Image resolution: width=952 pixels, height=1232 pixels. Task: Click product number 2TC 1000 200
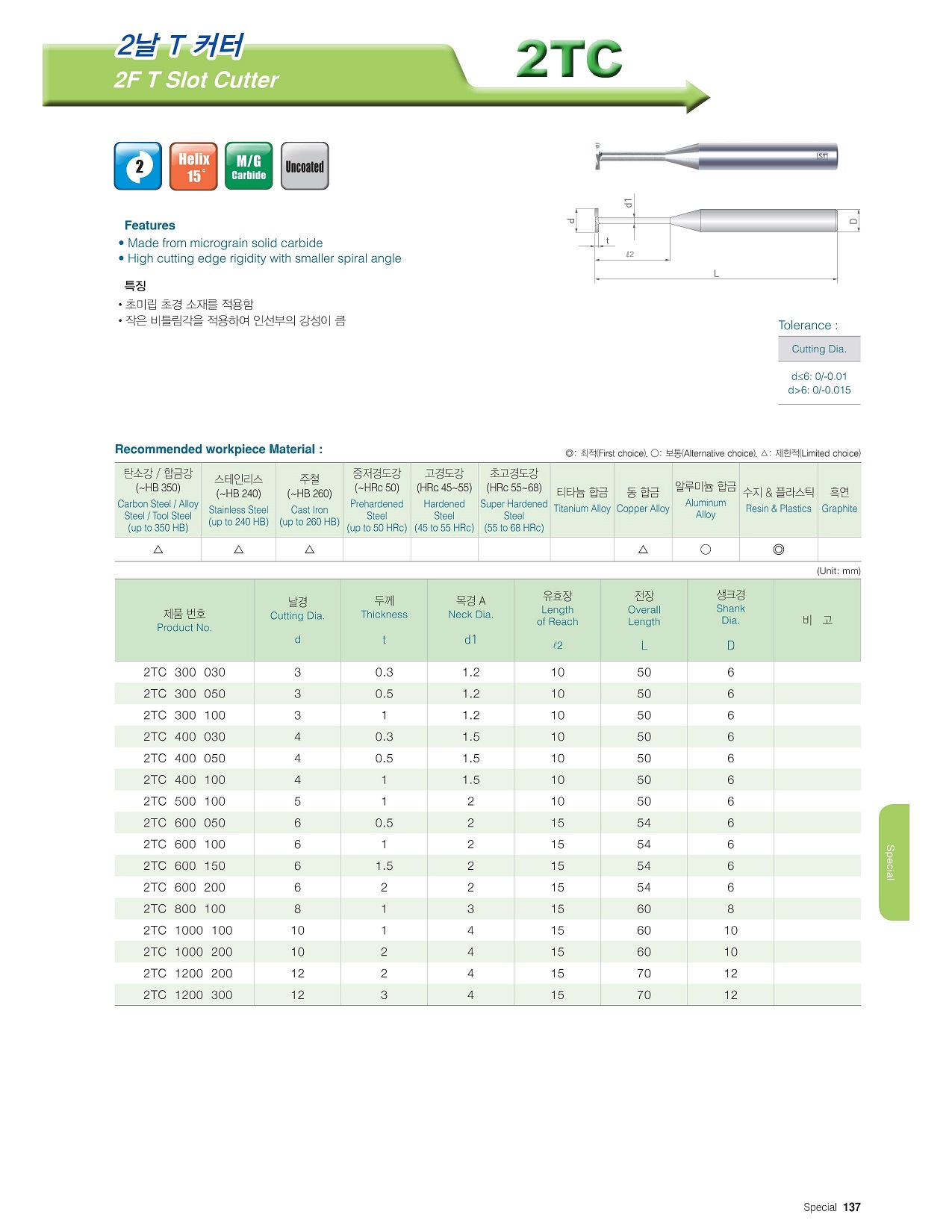(188, 952)
